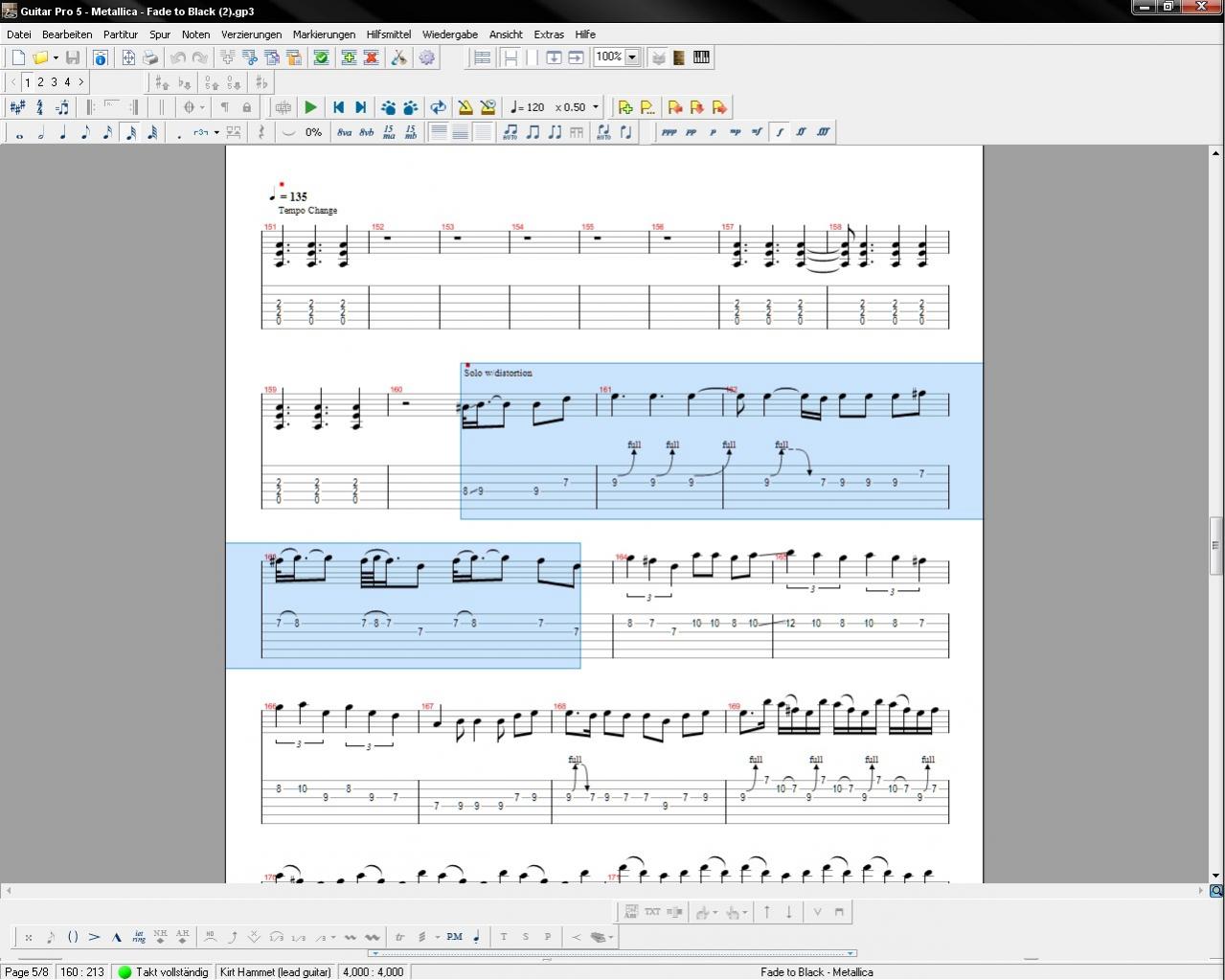This screenshot has height=980, width=1225.
Task: Click the scroll down arrow of vertical scrollbar
Action: 1215,876
